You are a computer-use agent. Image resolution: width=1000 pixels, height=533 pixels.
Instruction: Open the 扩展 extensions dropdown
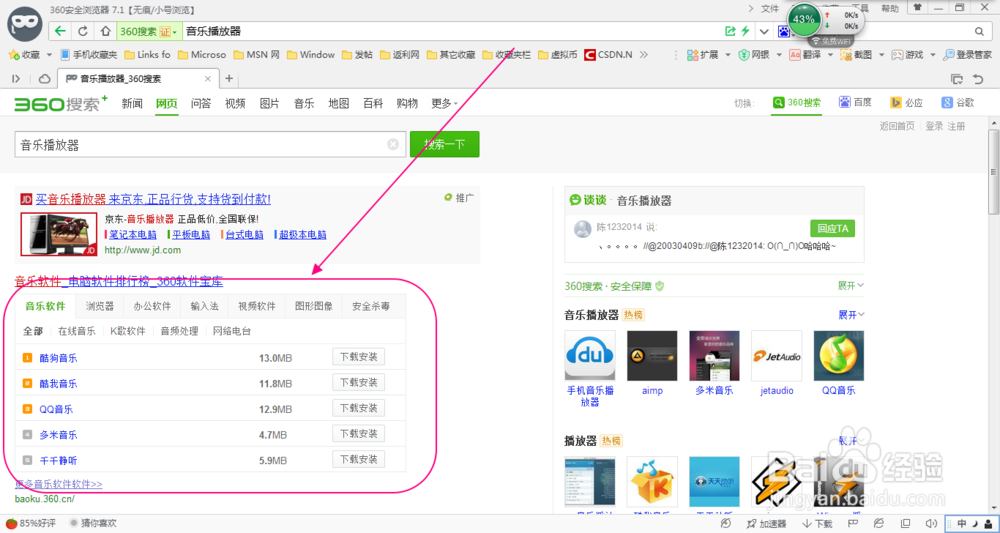pyautogui.click(x=709, y=55)
